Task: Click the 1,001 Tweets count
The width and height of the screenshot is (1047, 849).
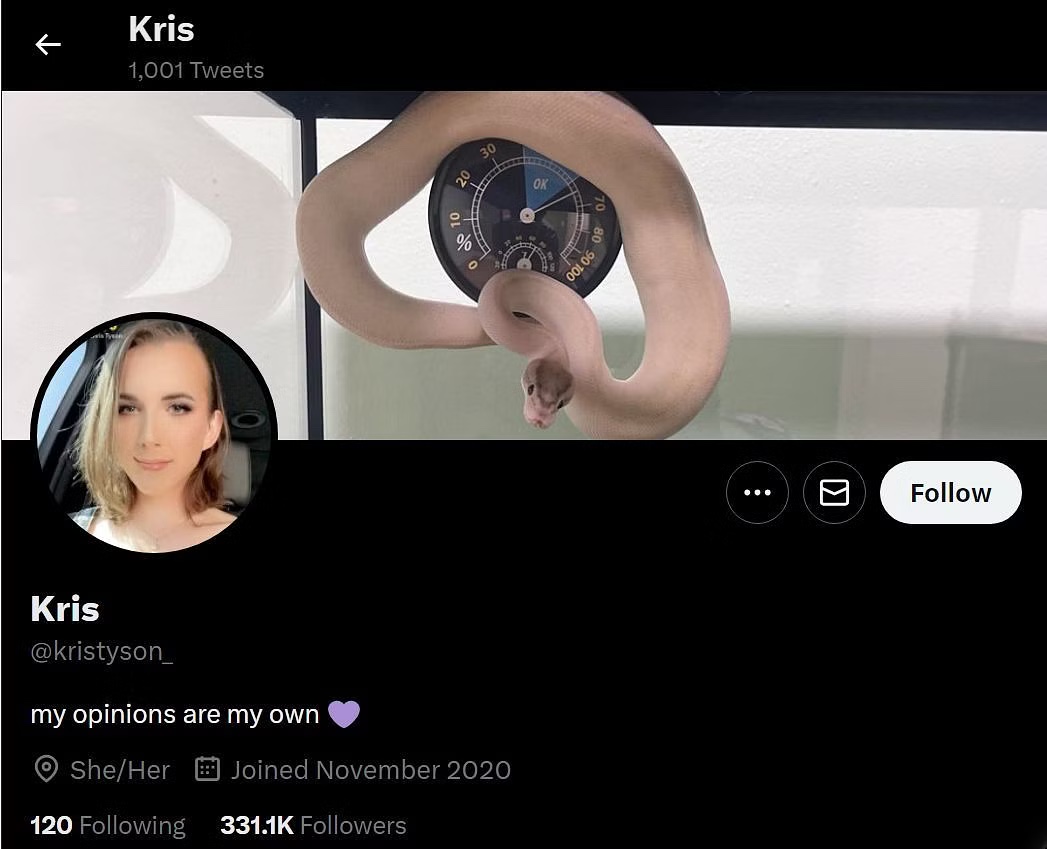Action: [196, 70]
